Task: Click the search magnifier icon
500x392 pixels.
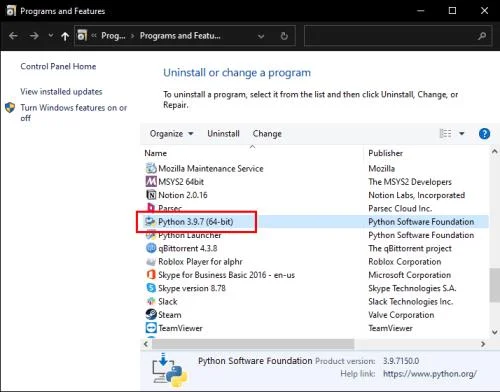Action: click(482, 36)
